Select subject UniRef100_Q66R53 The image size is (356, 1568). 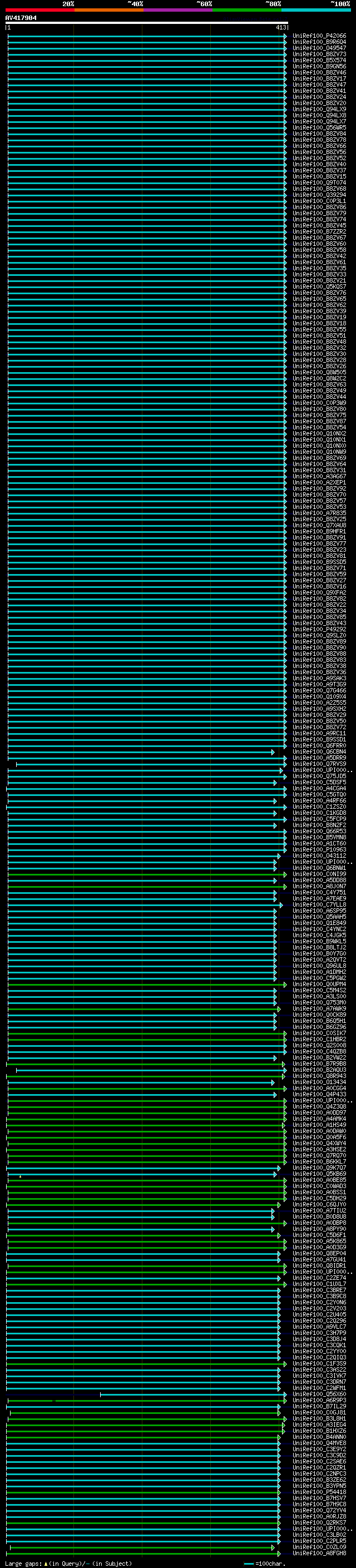(x=319, y=832)
